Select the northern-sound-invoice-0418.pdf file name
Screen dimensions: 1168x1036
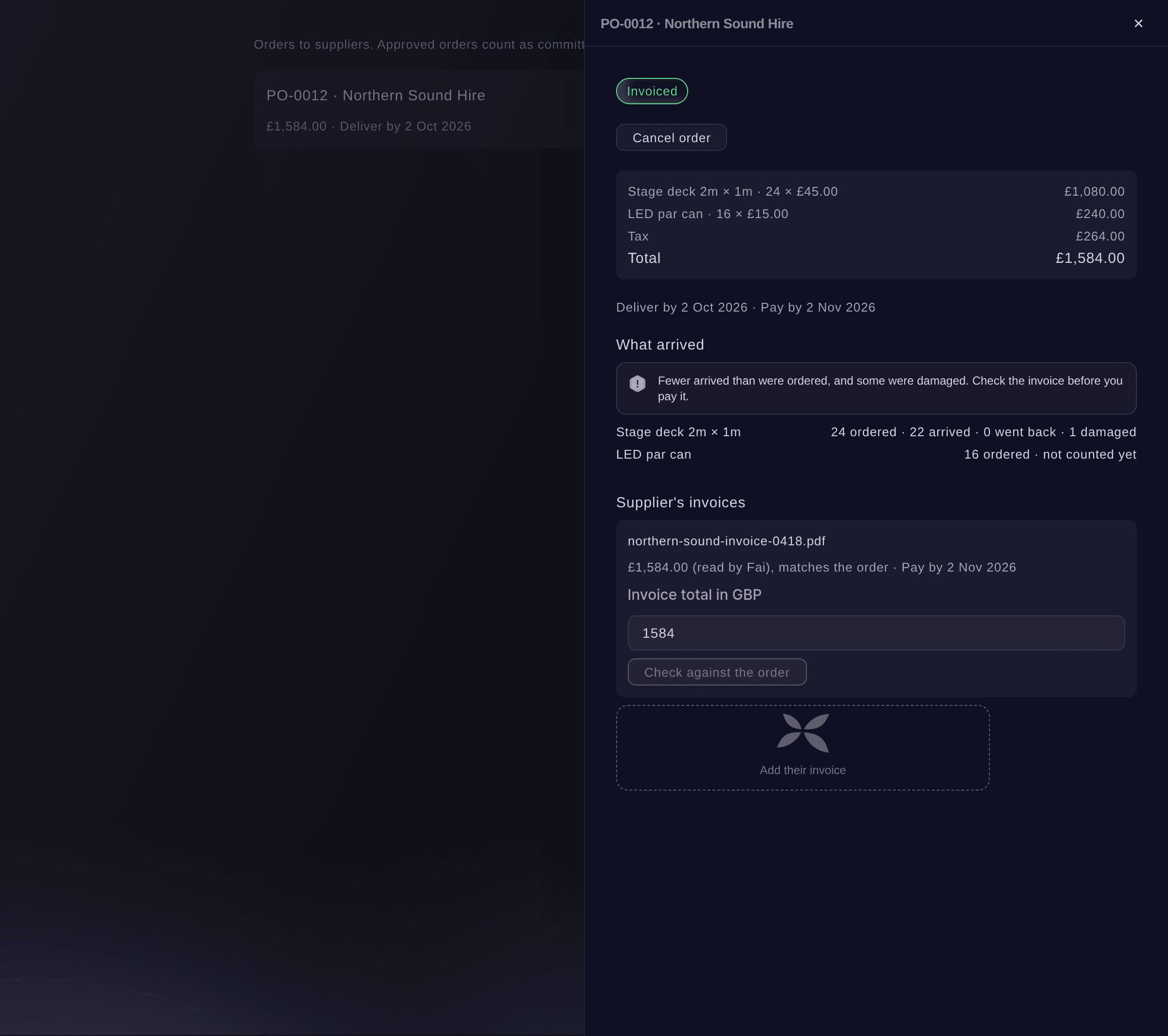[726, 541]
